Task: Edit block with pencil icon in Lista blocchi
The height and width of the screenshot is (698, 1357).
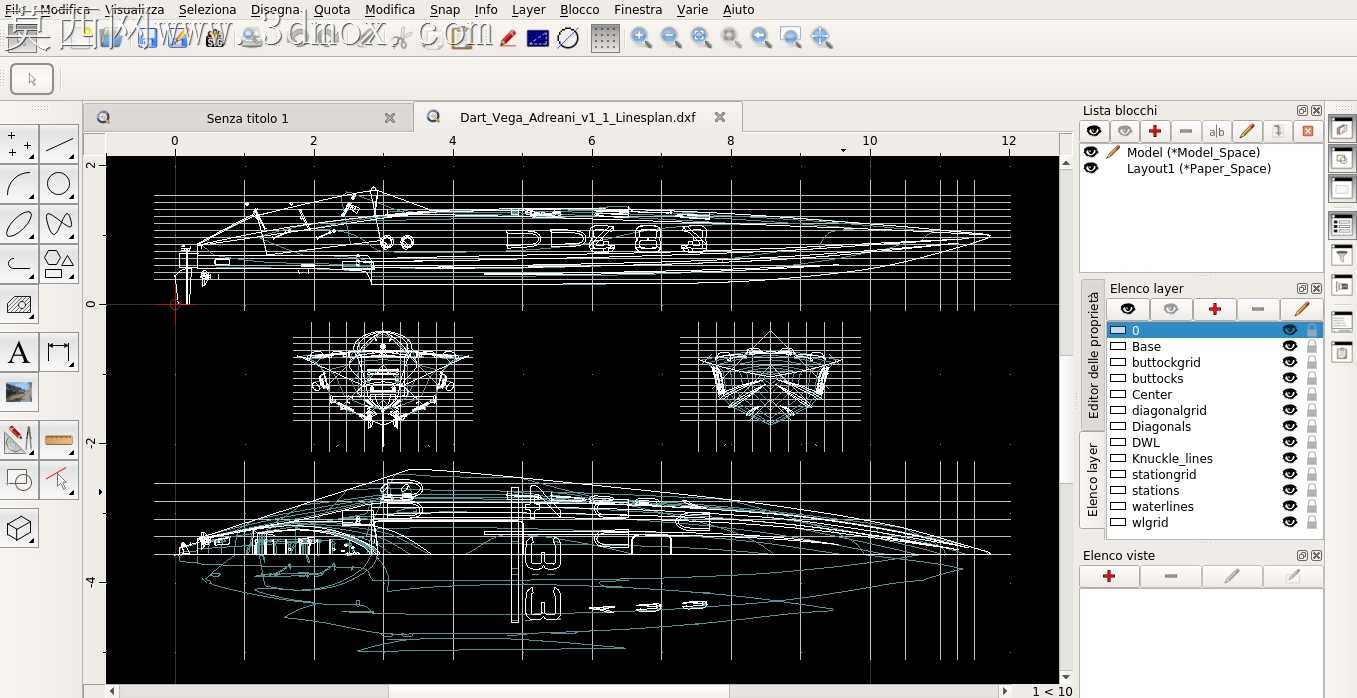Action: pos(1247,131)
